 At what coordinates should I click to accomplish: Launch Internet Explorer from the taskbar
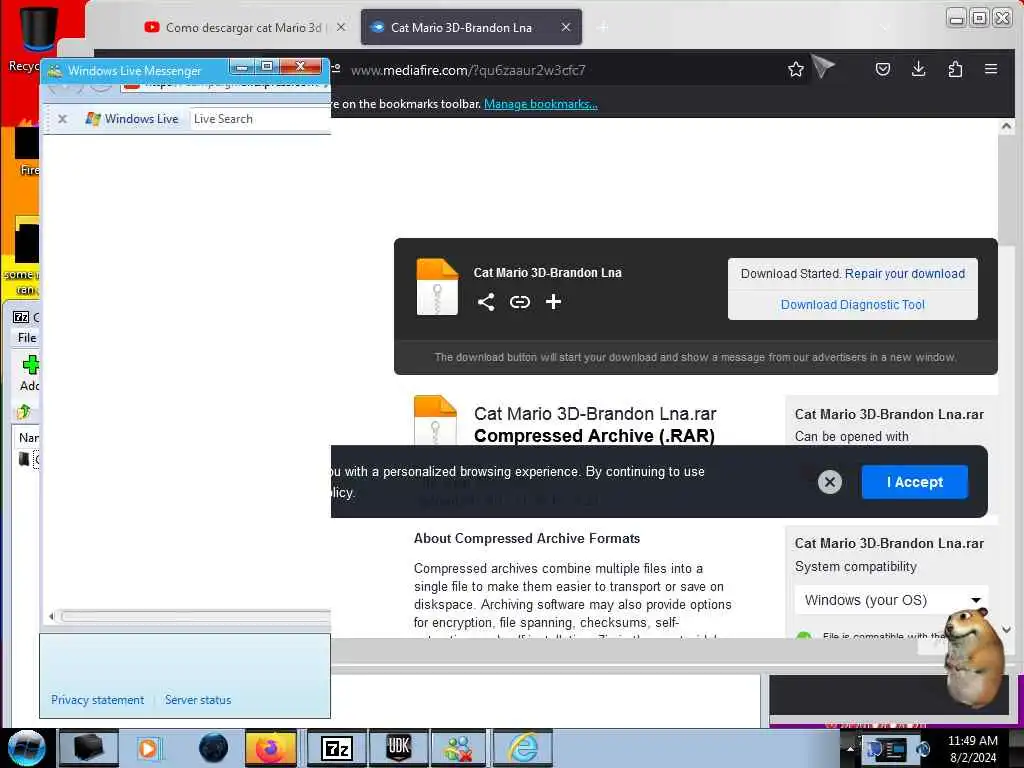coord(522,748)
